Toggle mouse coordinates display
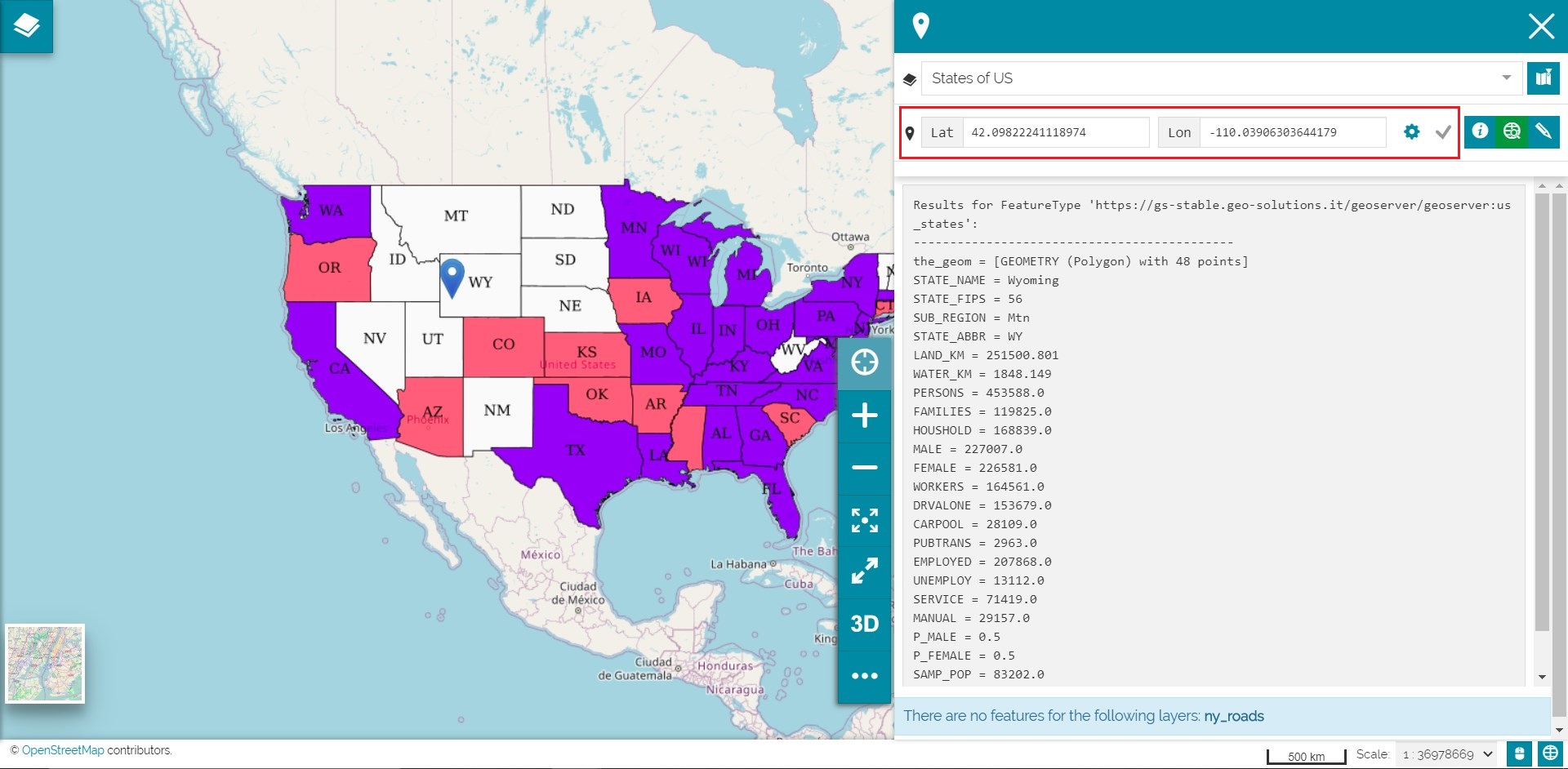 click(1519, 754)
